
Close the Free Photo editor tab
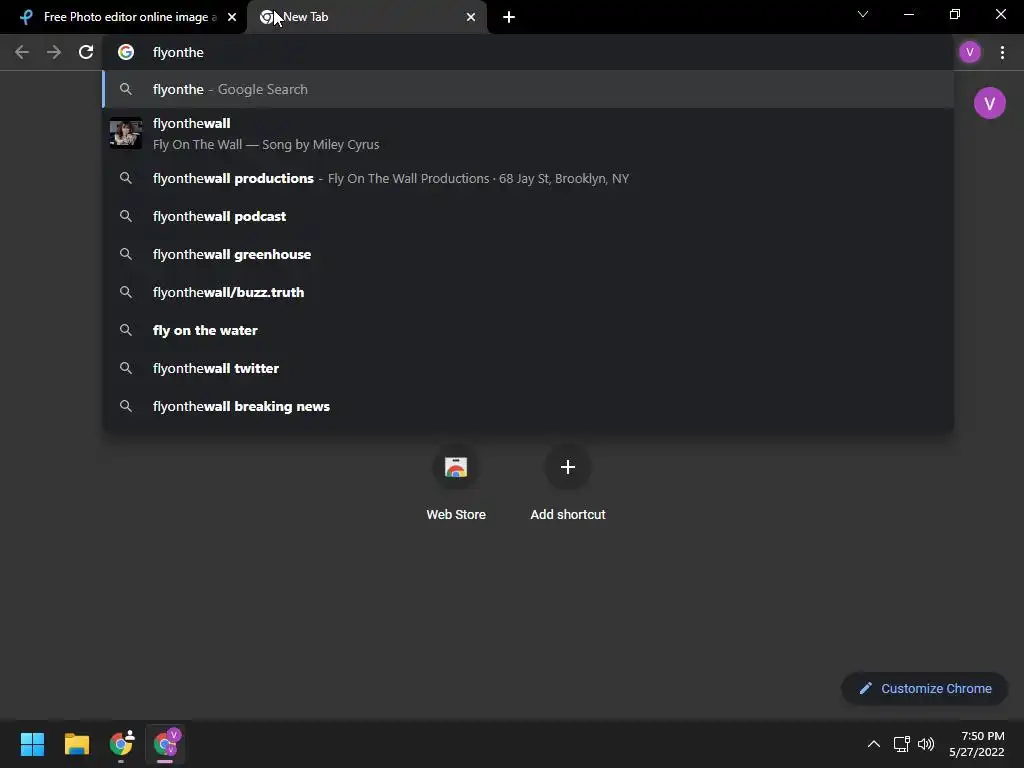[232, 17]
